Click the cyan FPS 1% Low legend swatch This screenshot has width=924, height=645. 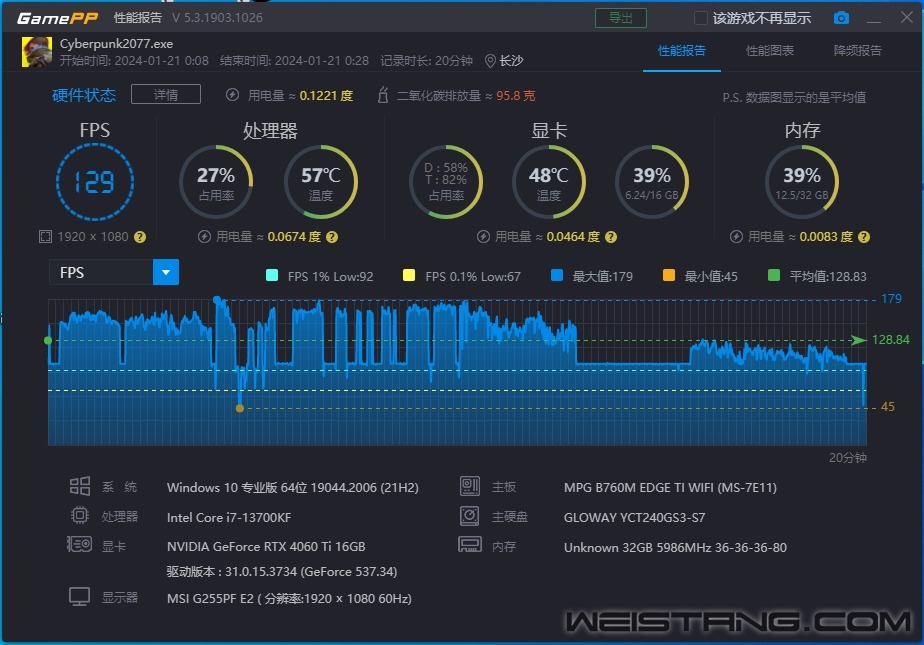pyautogui.click(x=272, y=275)
